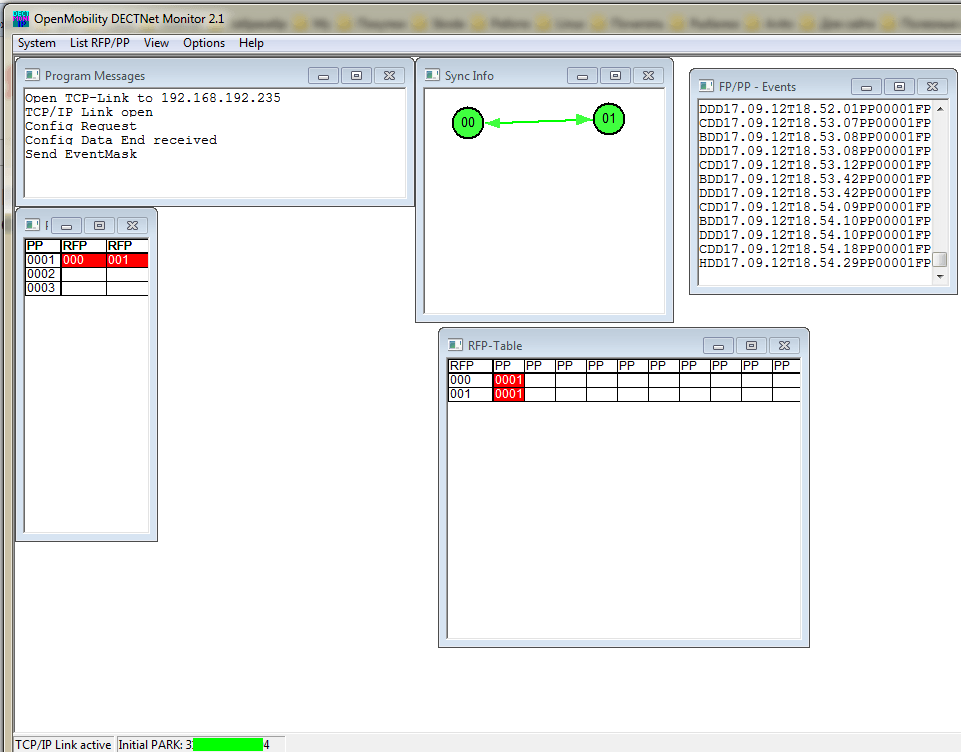Click the FP/PP - Events window icon
Screen dimensions: 961x752
tap(706, 86)
